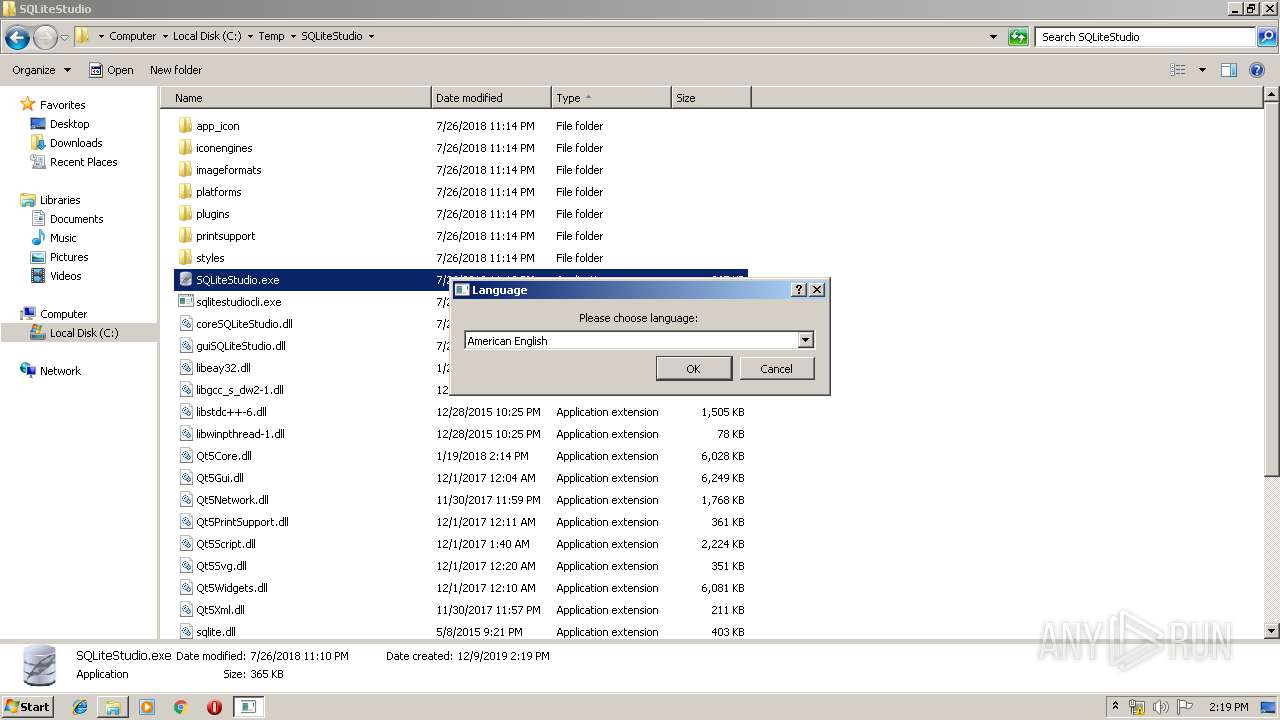Expand the view options arrow
The image size is (1280, 720).
click(1202, 70)
